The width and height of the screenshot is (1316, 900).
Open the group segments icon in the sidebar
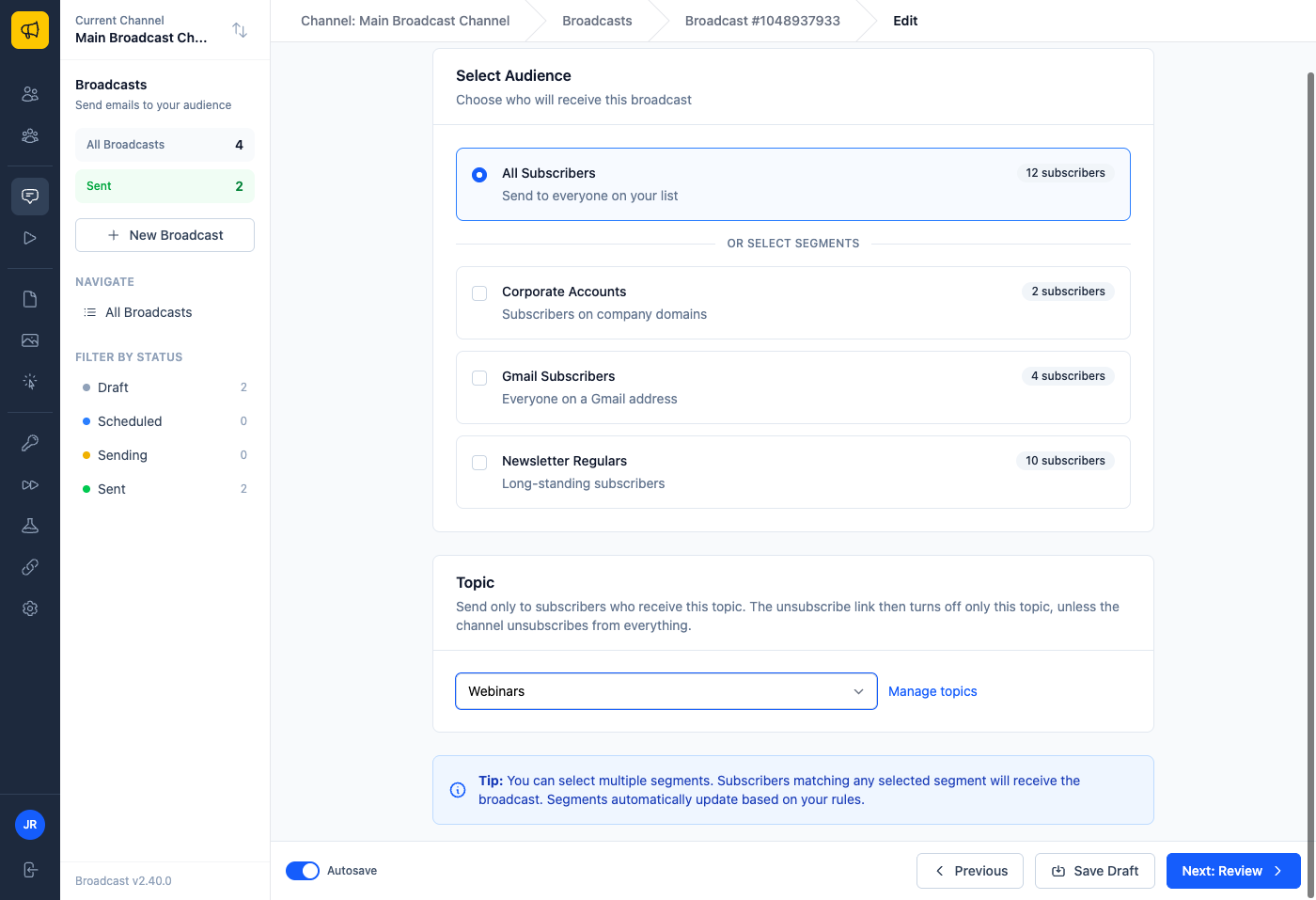pos(30,135)
